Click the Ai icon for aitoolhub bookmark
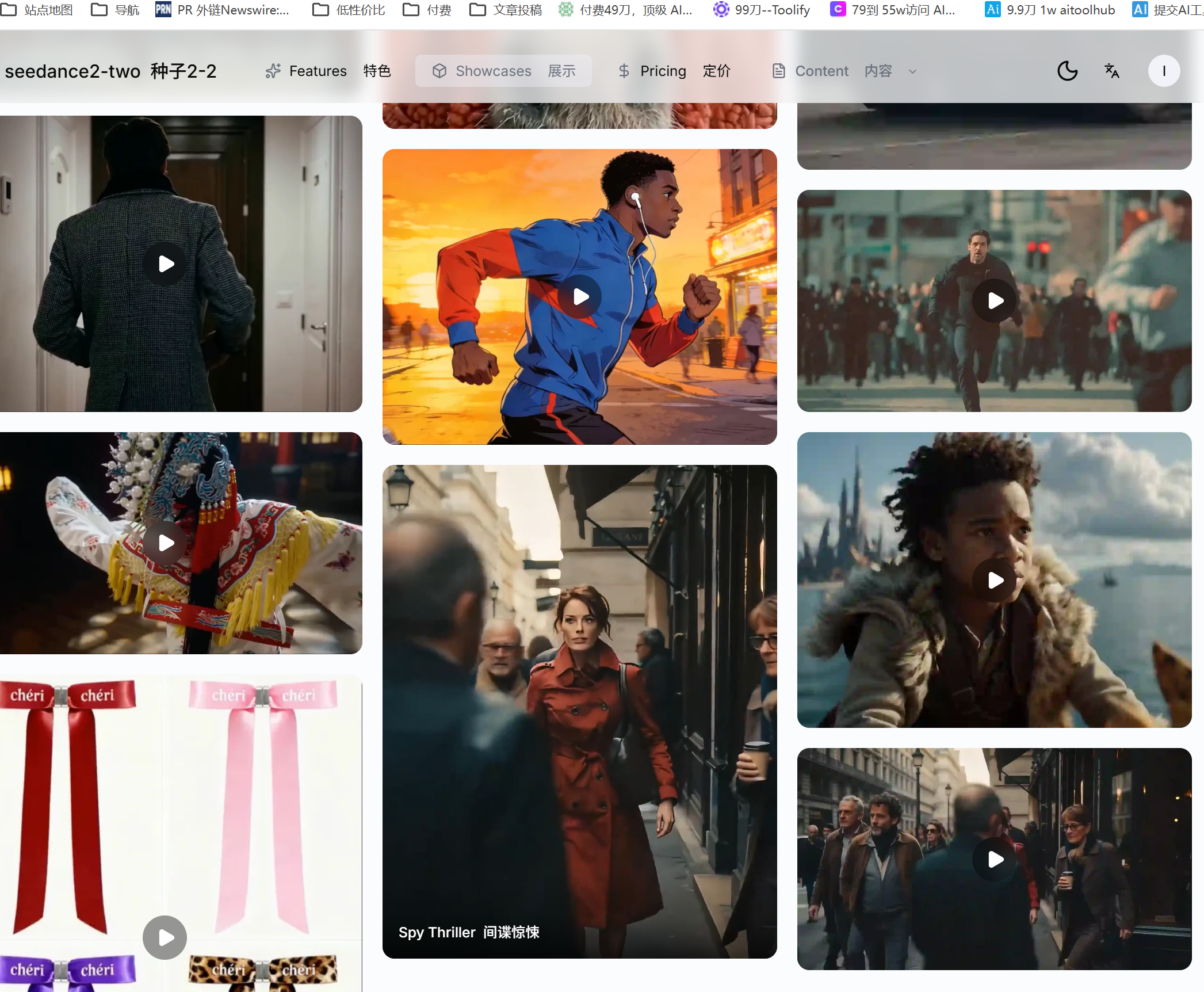This screenshot has width=1204, height=992. click(x=992, y=9)
